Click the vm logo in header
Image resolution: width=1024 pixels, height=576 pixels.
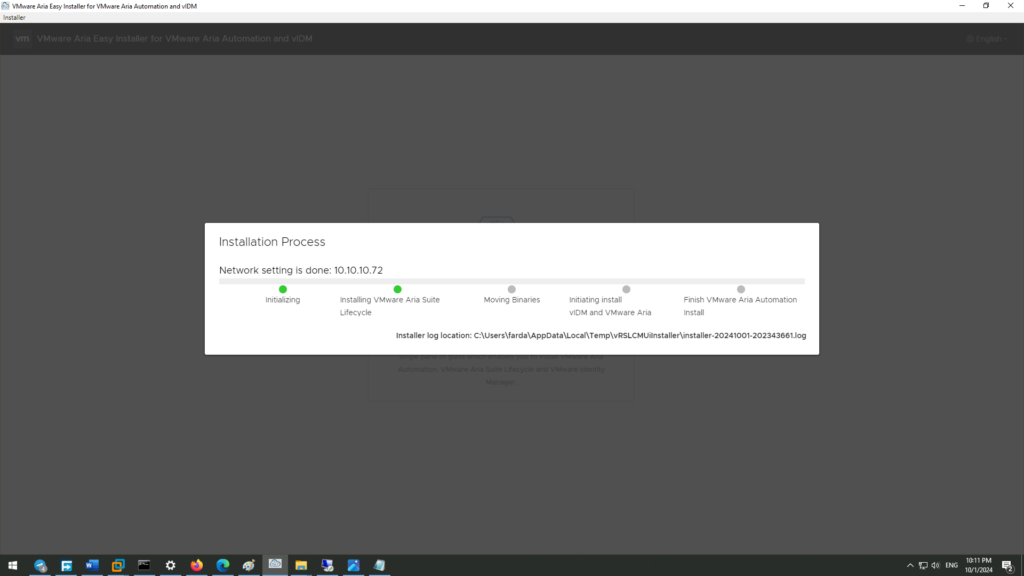22,39
